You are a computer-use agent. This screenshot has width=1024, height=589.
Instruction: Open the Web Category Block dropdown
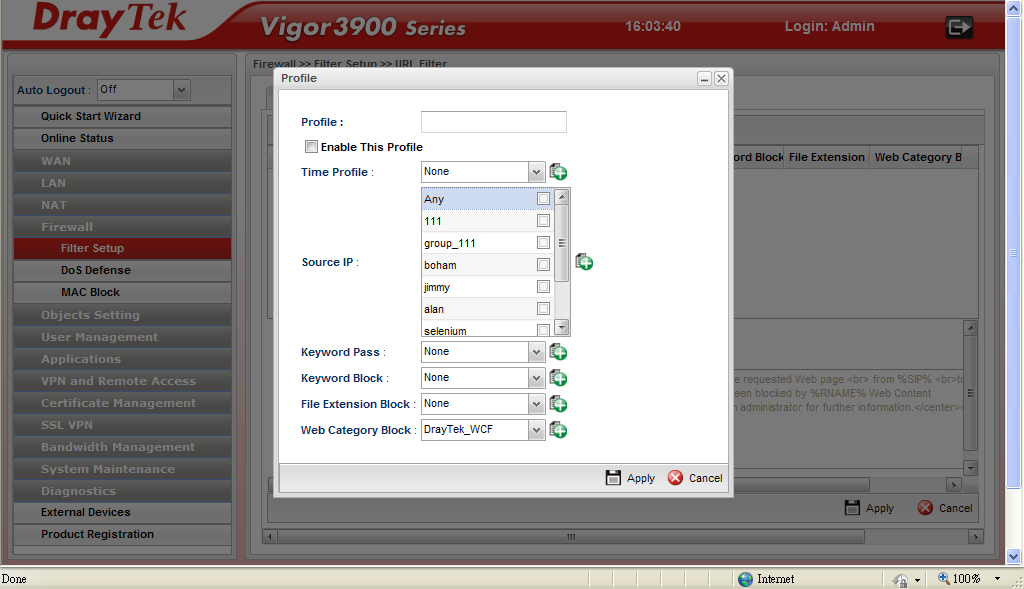536,430
